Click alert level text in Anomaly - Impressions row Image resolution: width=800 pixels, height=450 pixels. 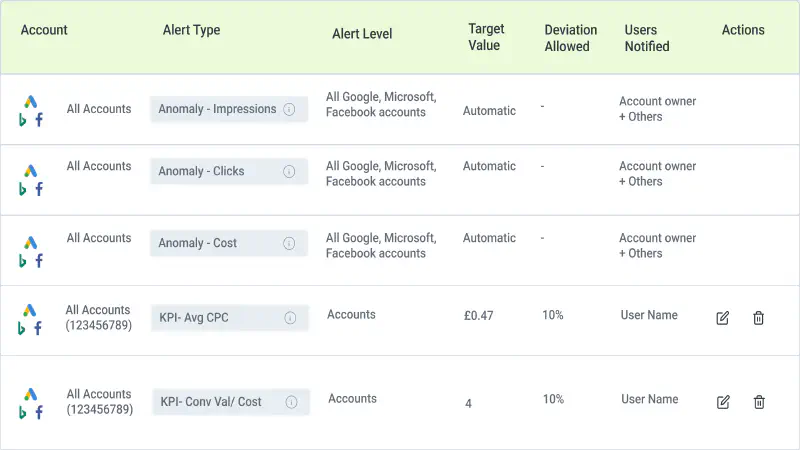(381, 105)
